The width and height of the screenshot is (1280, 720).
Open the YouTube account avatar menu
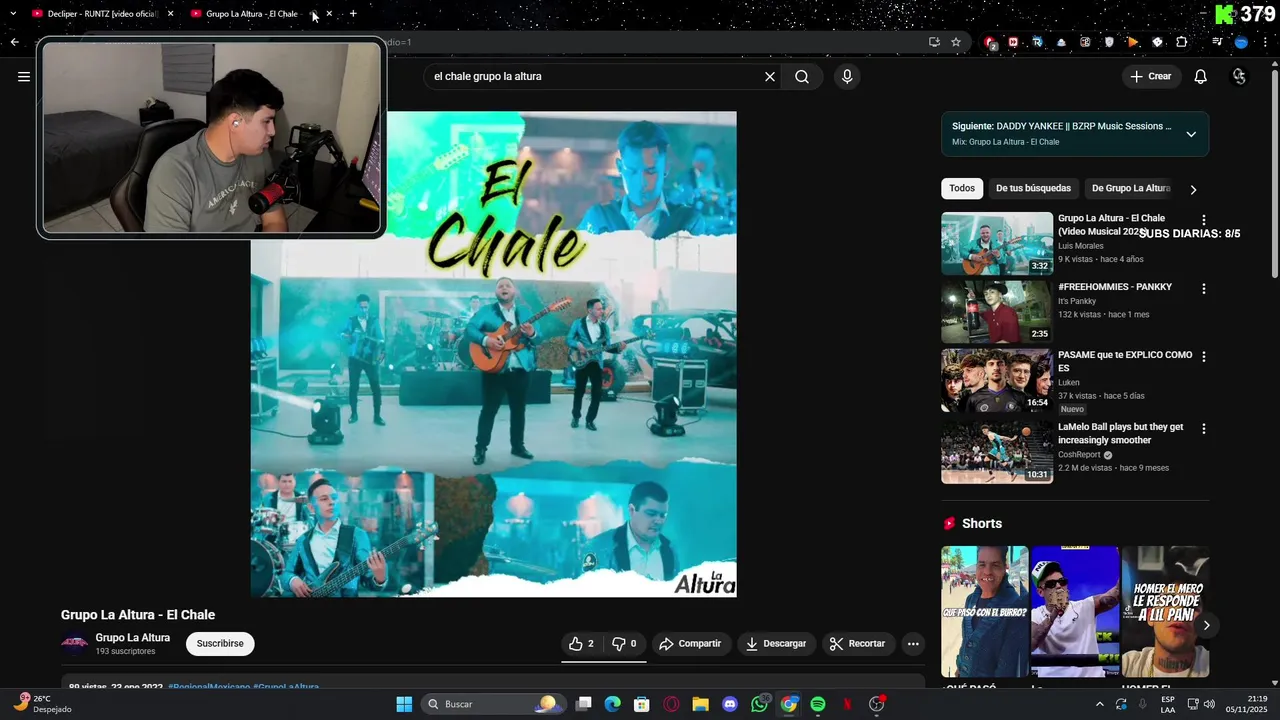pyautogui.click(x=1239, y=76)
